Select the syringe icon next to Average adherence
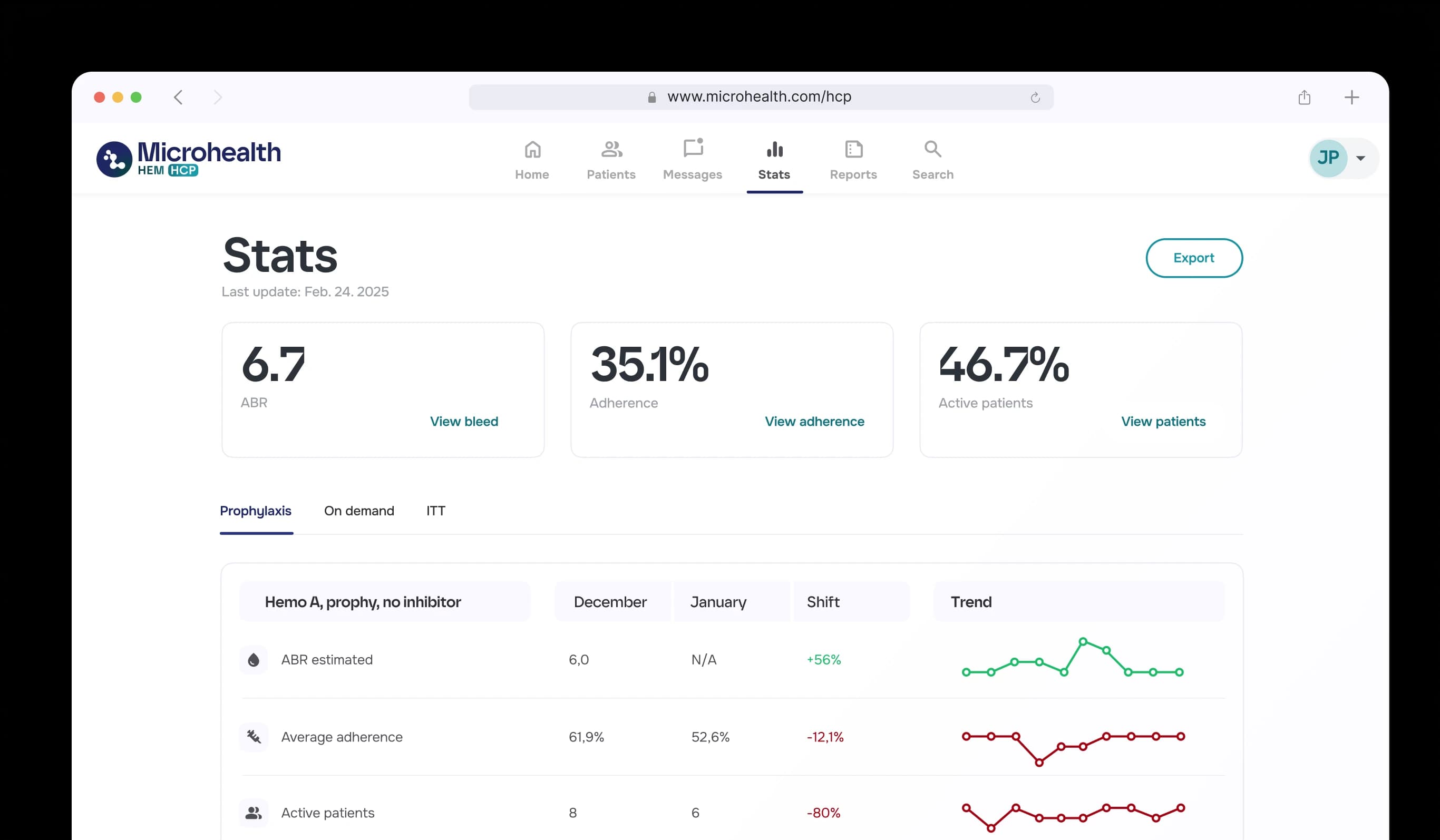 coord(253,737)
